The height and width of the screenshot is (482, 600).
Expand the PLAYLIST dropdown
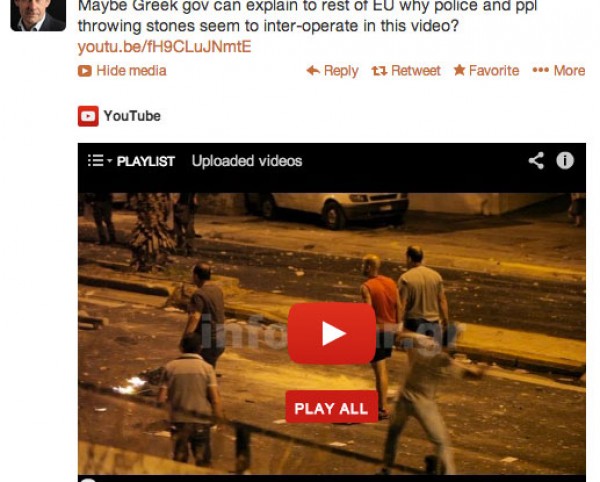click(131, 161)
